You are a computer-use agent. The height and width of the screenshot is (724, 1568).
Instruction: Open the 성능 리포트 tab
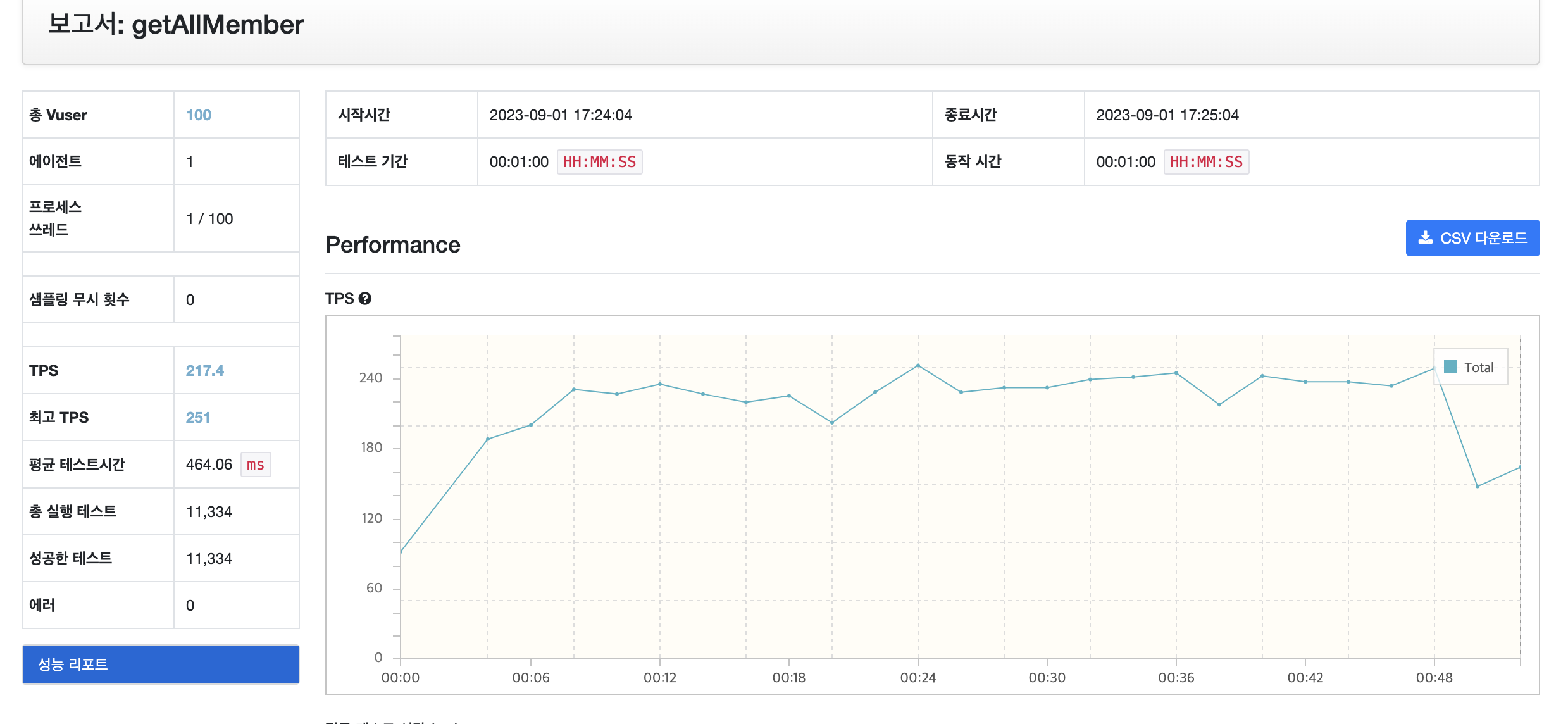(x=161, y=664)
